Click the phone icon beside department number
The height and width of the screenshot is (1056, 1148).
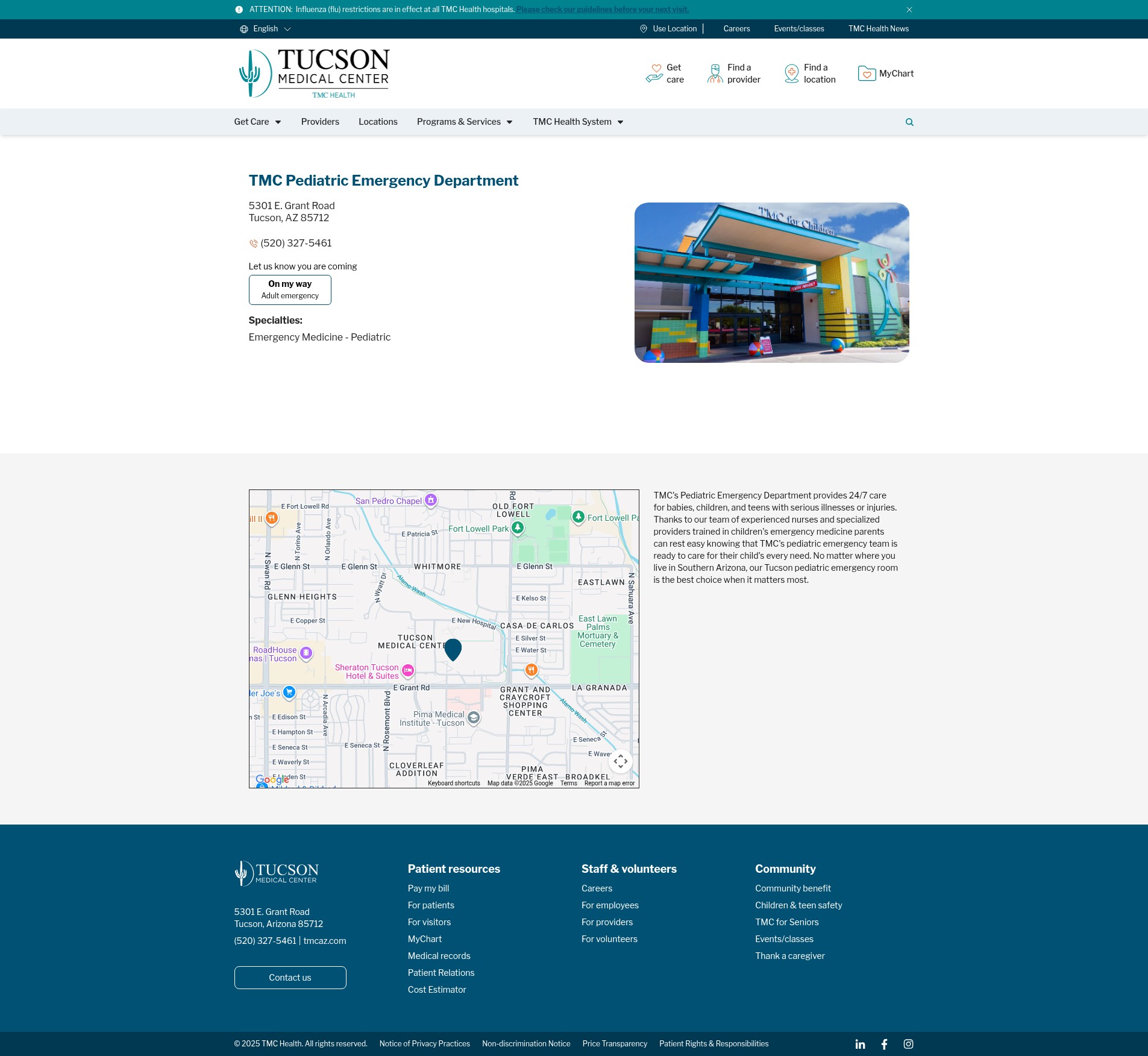(253, 244)
